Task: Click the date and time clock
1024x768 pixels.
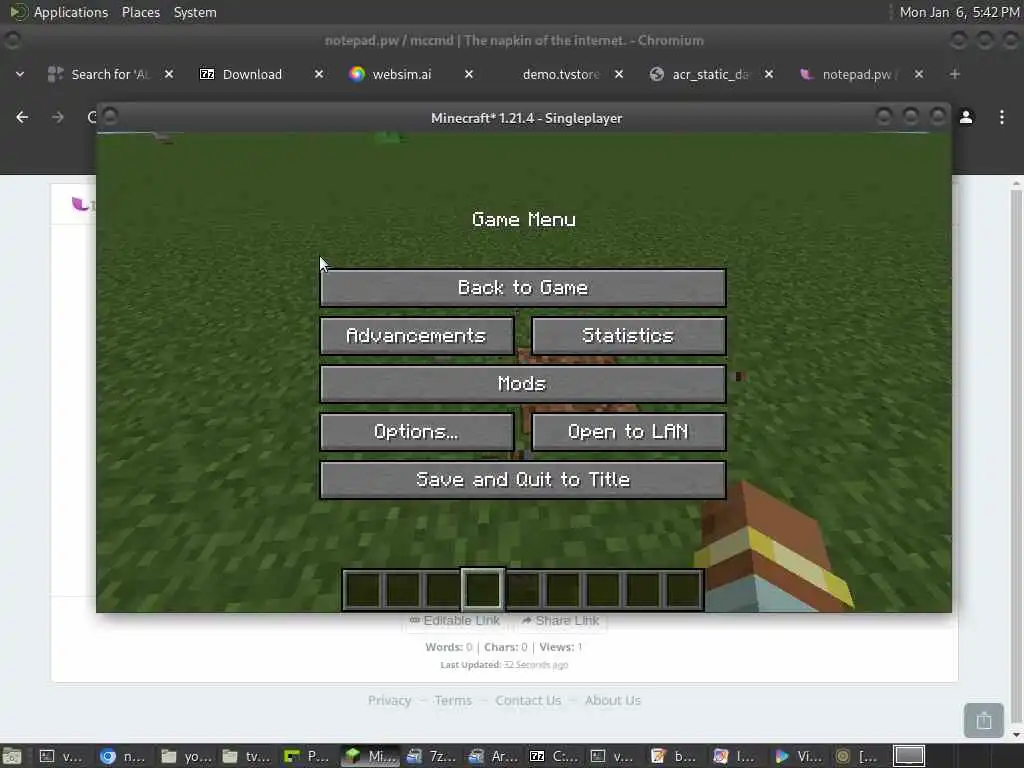Action: [959, 12]
